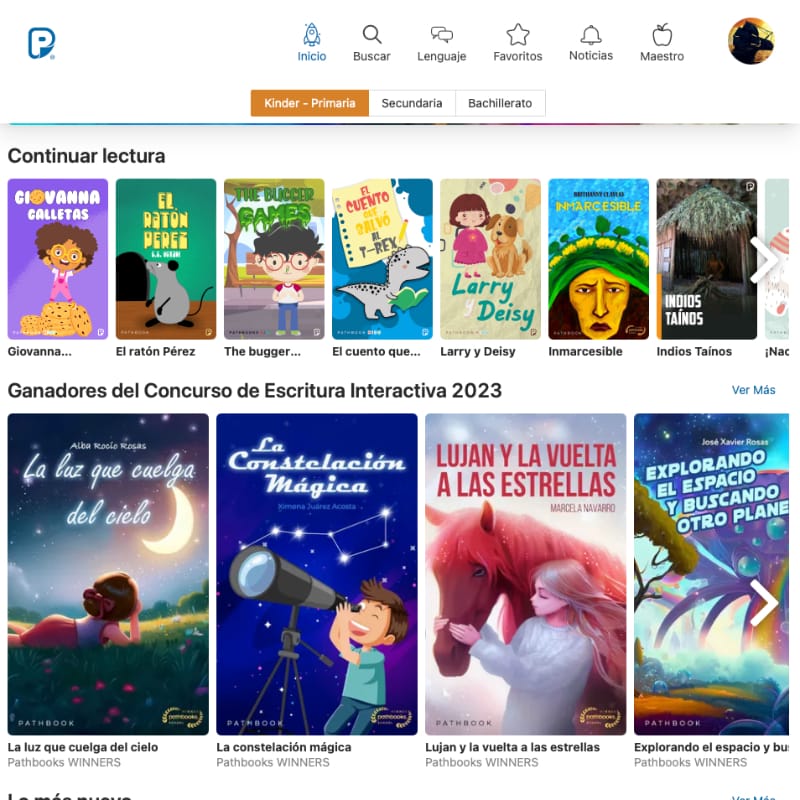Show next Concurso winners with arrow
Image resolution: width=800 pixels, height=800 pixels.
pos(764,602)
